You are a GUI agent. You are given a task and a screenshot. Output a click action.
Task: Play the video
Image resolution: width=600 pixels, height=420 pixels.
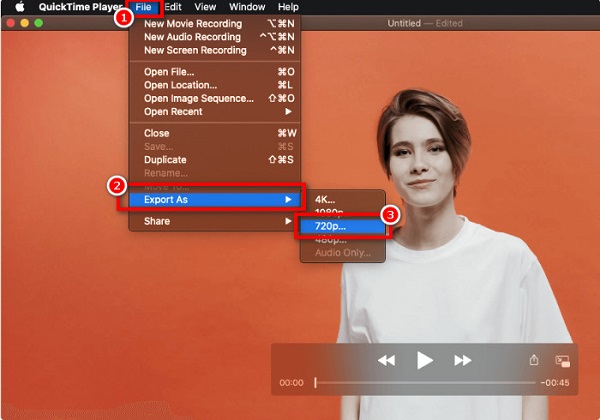[424, 360]
